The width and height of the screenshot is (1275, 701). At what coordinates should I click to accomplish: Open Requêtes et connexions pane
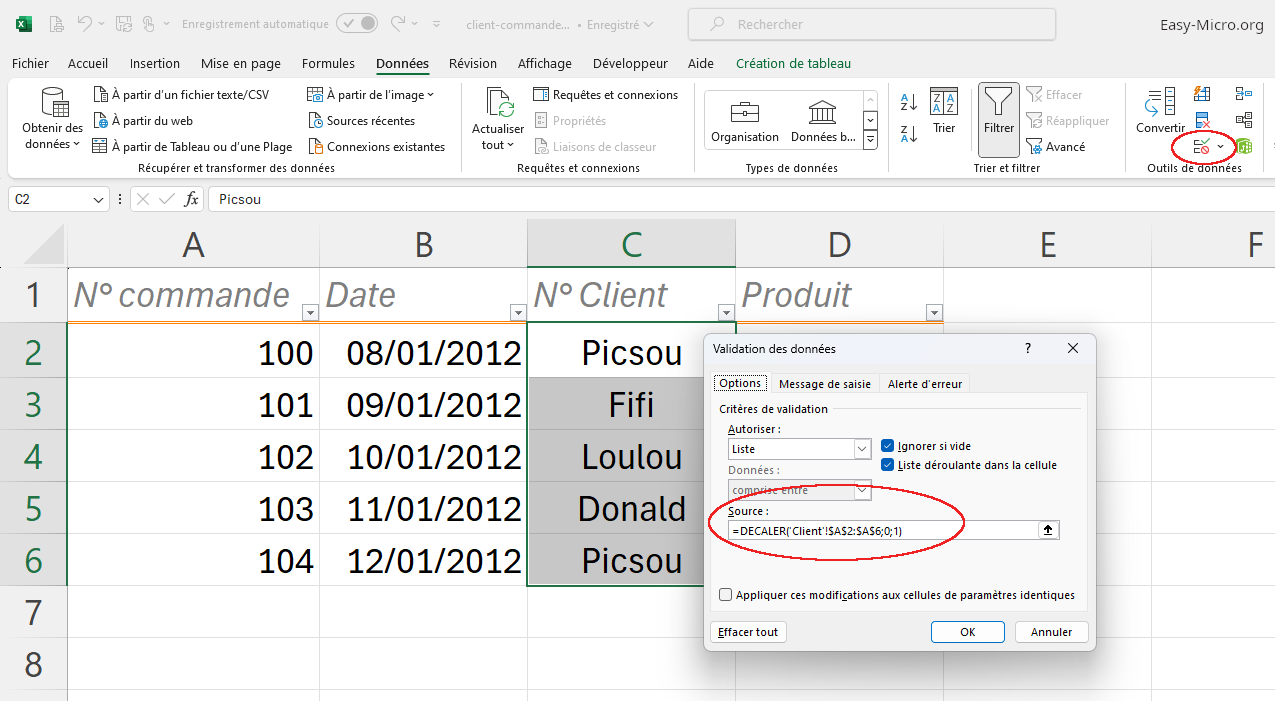click(605, 95)
